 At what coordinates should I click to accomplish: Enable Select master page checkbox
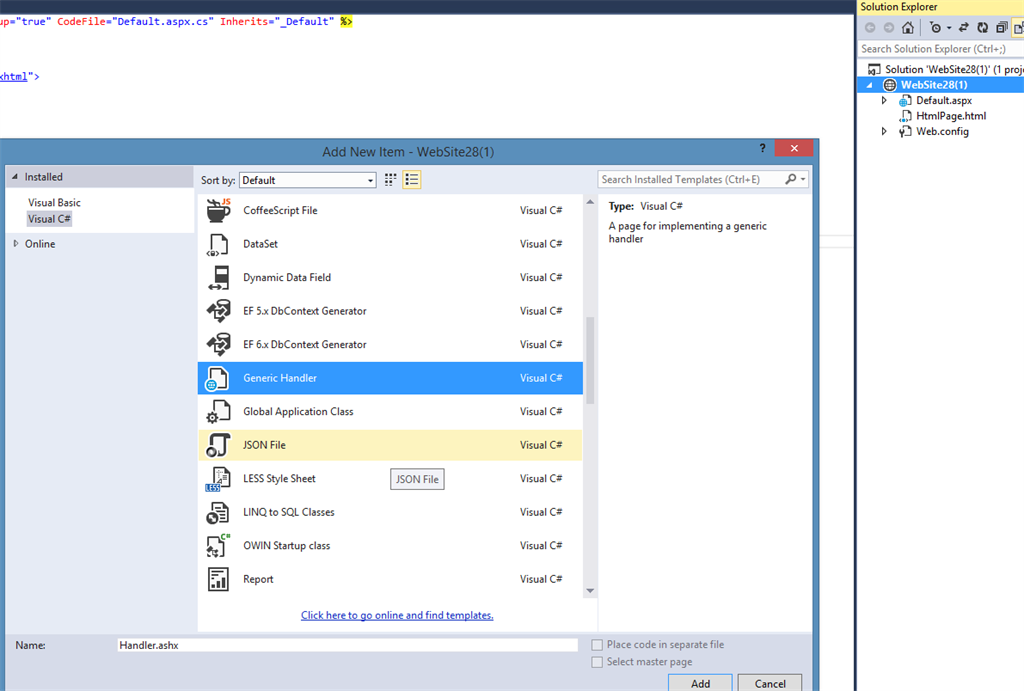(597, 662)
